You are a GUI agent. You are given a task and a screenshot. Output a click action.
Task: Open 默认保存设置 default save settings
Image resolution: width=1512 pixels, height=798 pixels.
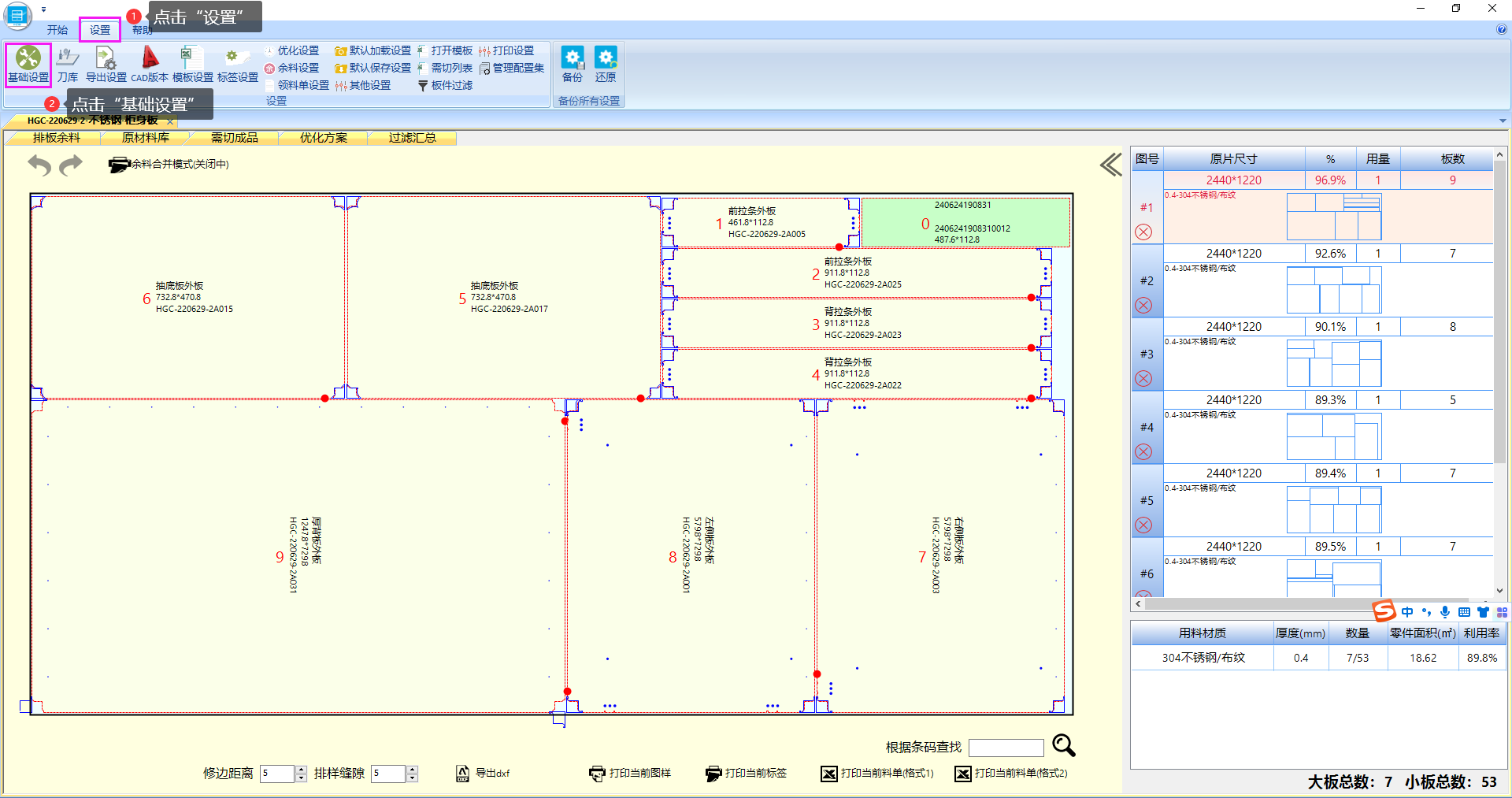click(x=372, y=68)
